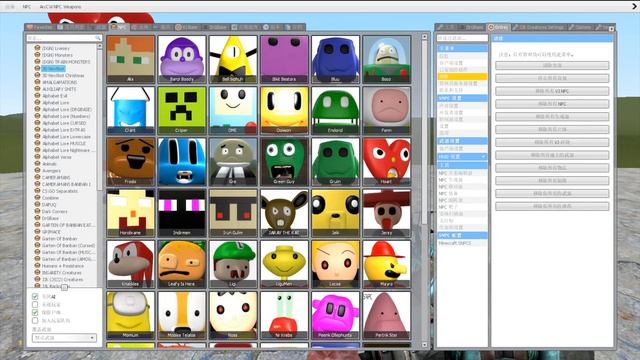Screen dimensions: 640x360
Task: Pick the pink Peenk Oliophunte creature
Action: tap(336, 315)
